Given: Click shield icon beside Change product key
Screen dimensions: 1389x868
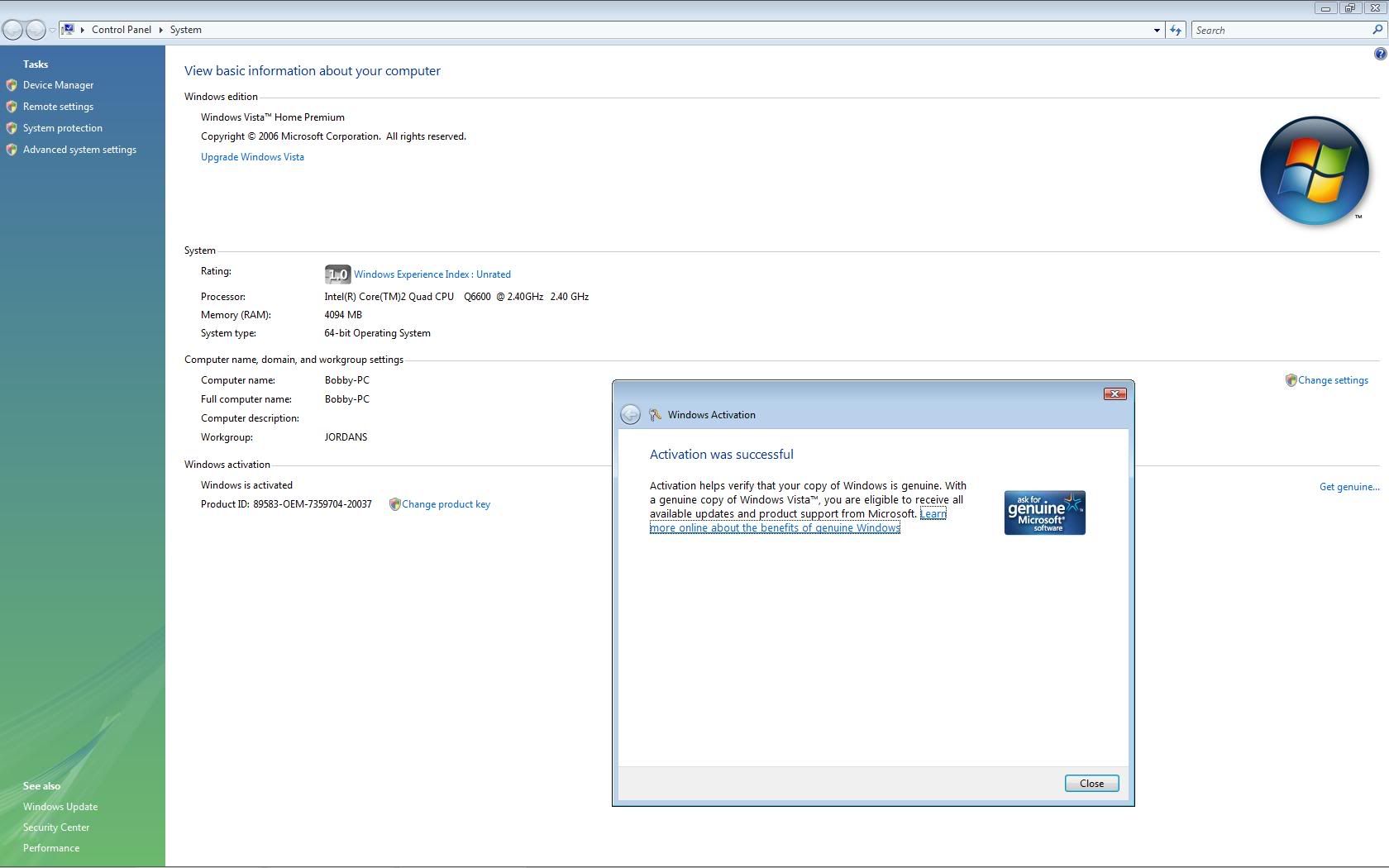Looking at the screenshot, I should [394, 504].
